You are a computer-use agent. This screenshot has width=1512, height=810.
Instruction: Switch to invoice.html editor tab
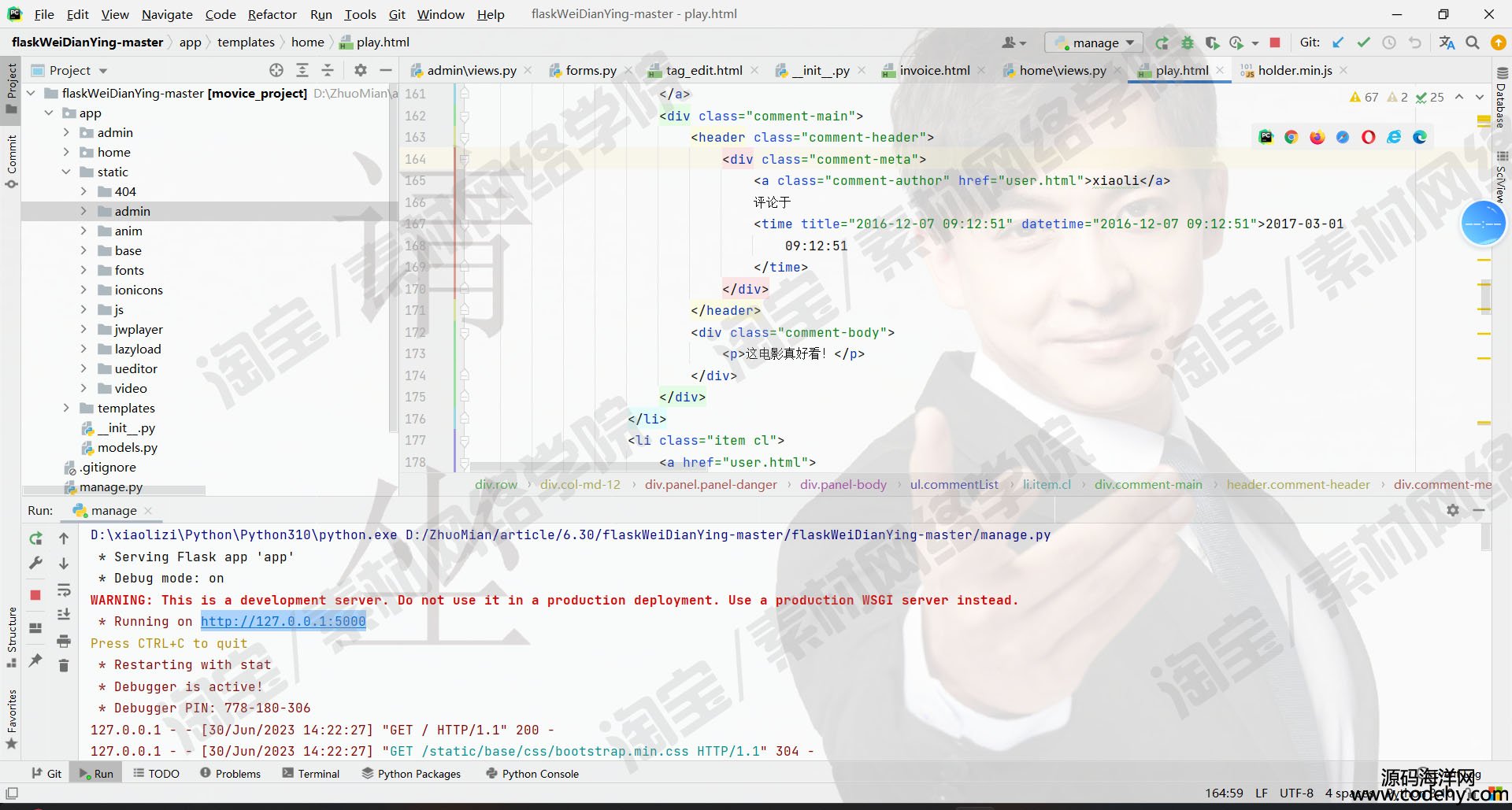934,70
